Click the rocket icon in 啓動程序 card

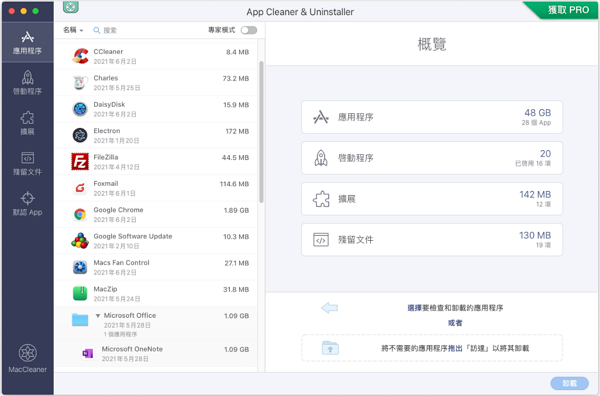pos(321,158)
